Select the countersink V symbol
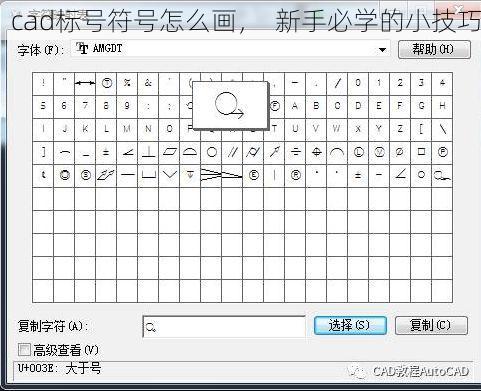Viewport: 481px width, 391px height. 169,175
